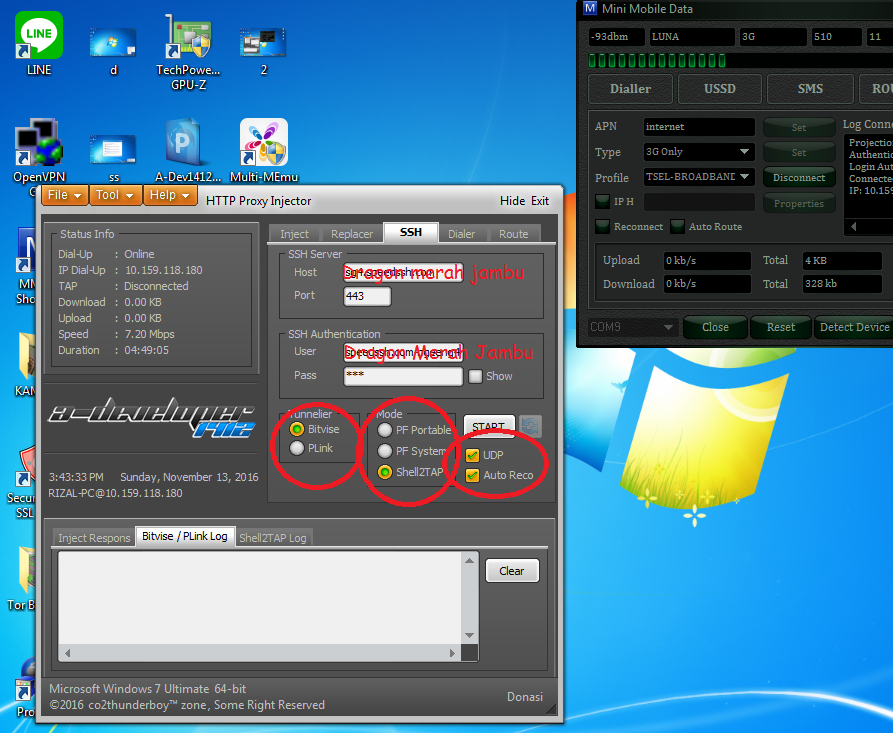Click the reconnect icon beside START
The width and height of the screenshot is (893, 733).
[530, 425]
